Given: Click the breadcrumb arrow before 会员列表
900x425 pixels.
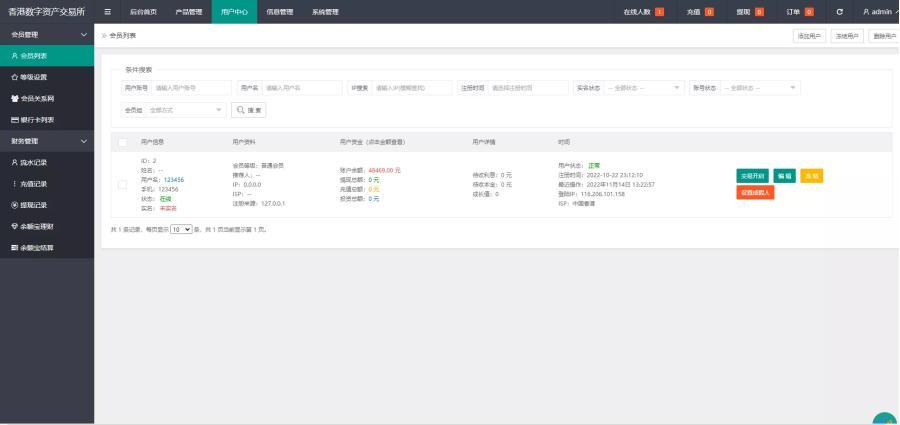Looking at the screenshot, I should [x=104, y=36].
